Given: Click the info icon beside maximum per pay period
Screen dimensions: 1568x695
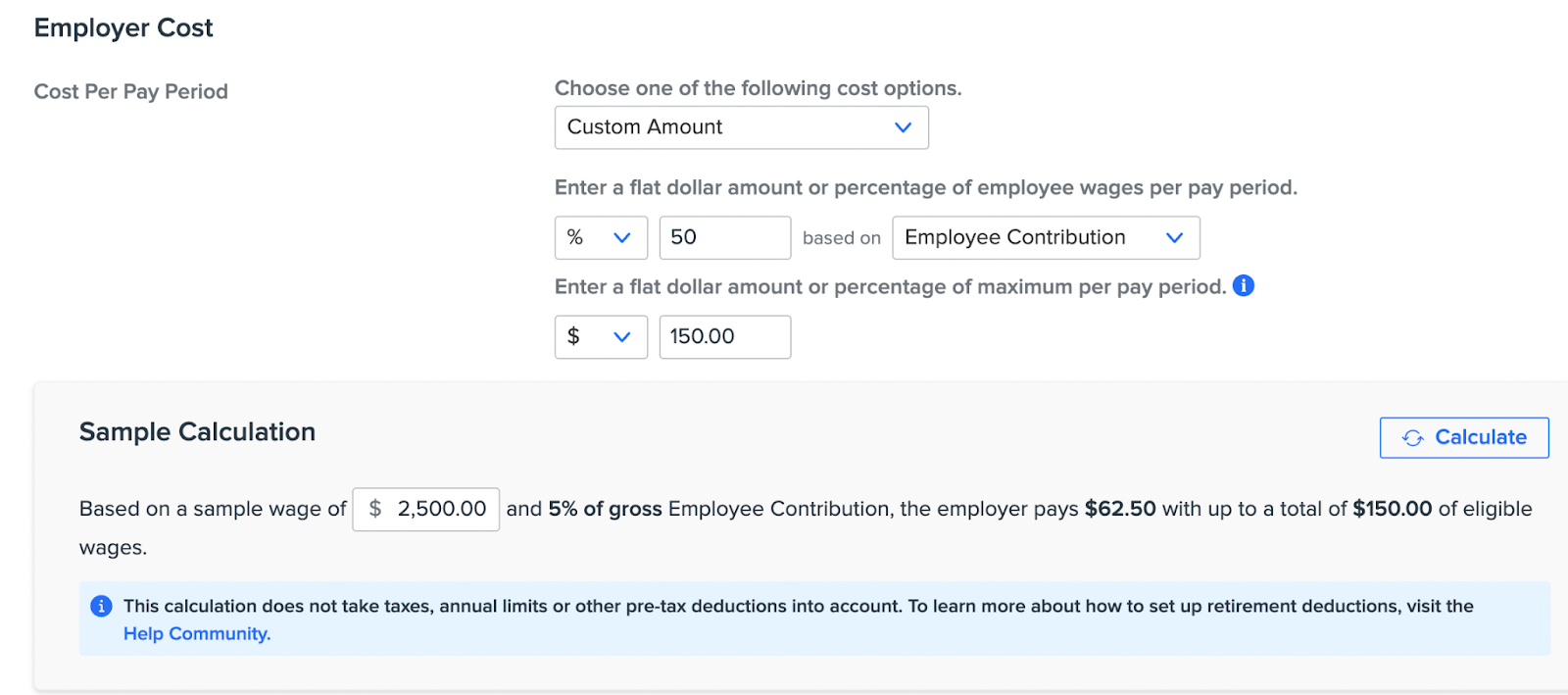Looking at the screenshot, I should (x=1243, y=285).
